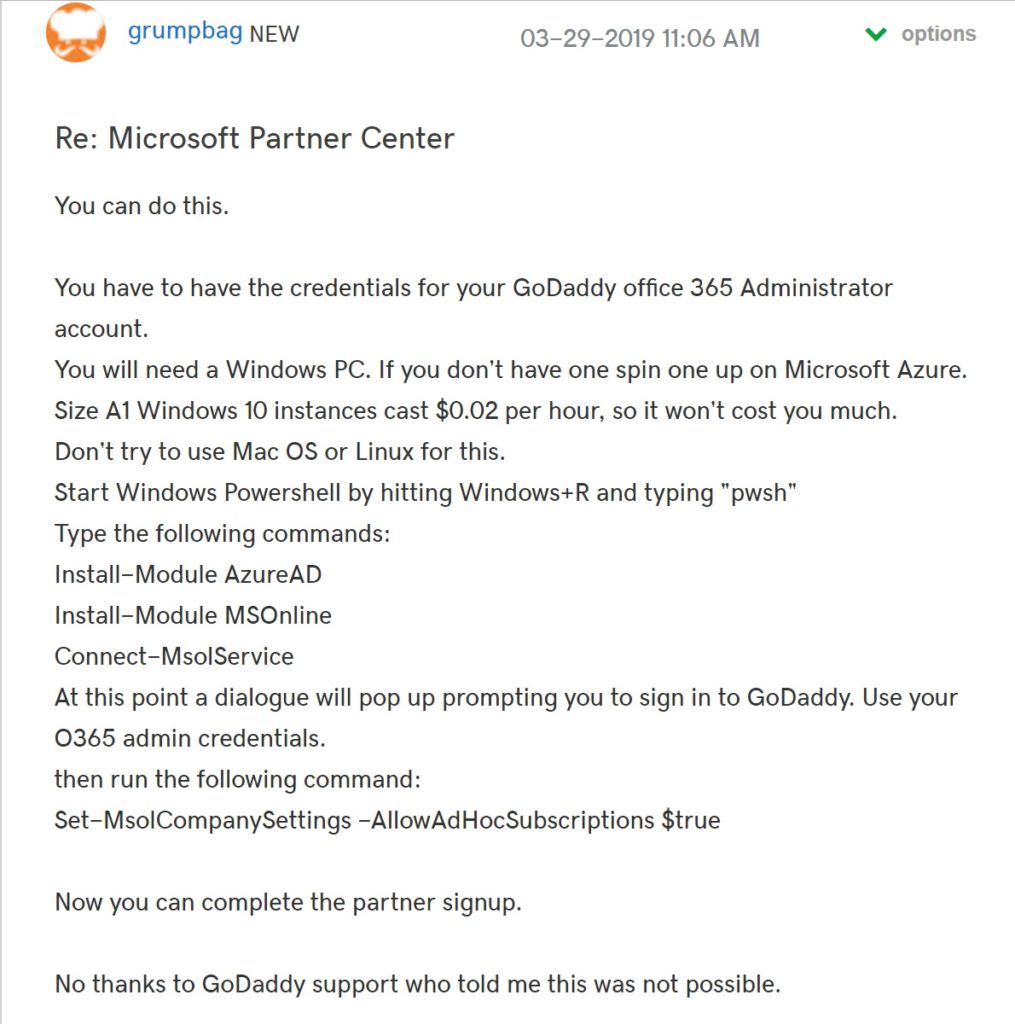Click the "No thanks to GoDaddy support" line
This screenshot has height=1024, width=1015.
click(418, 985)
